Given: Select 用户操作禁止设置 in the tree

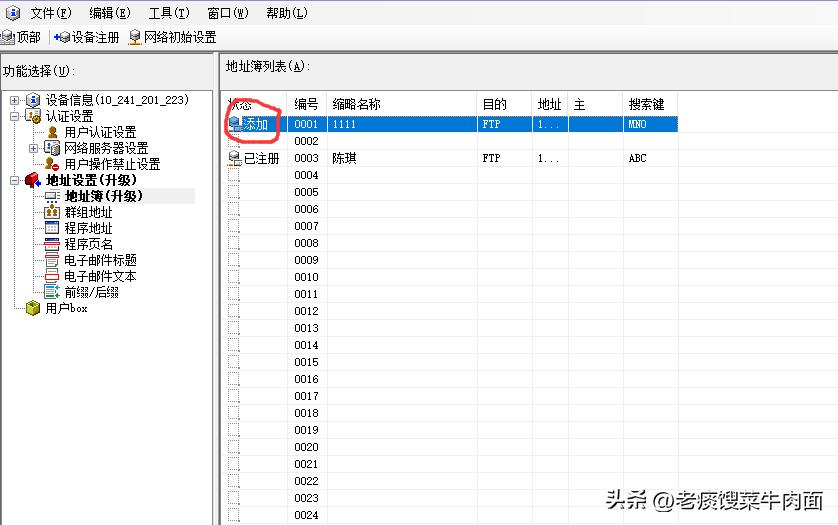Looking at the screenshot, I should point(112,164).
